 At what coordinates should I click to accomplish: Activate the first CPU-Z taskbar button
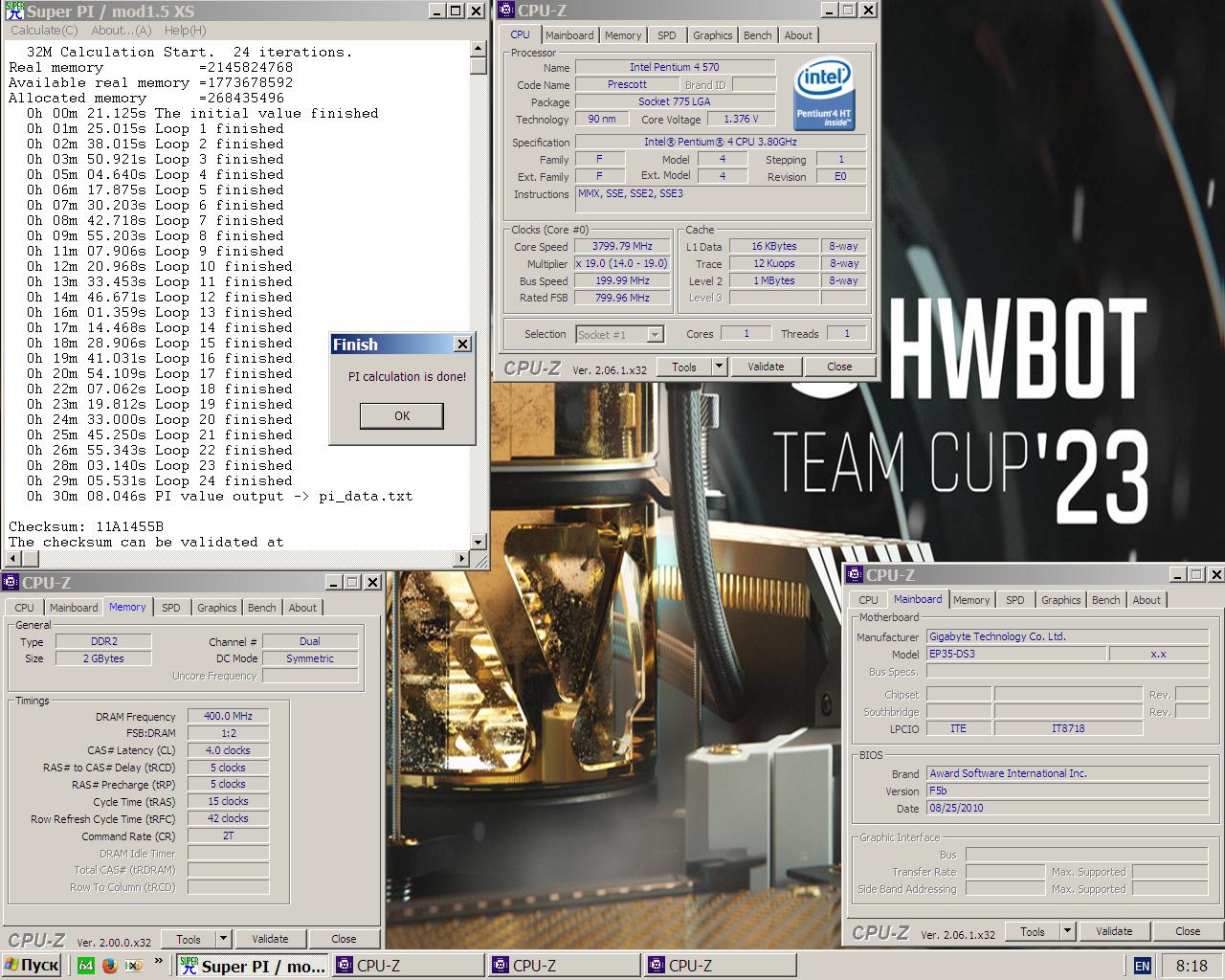point(409,966)
